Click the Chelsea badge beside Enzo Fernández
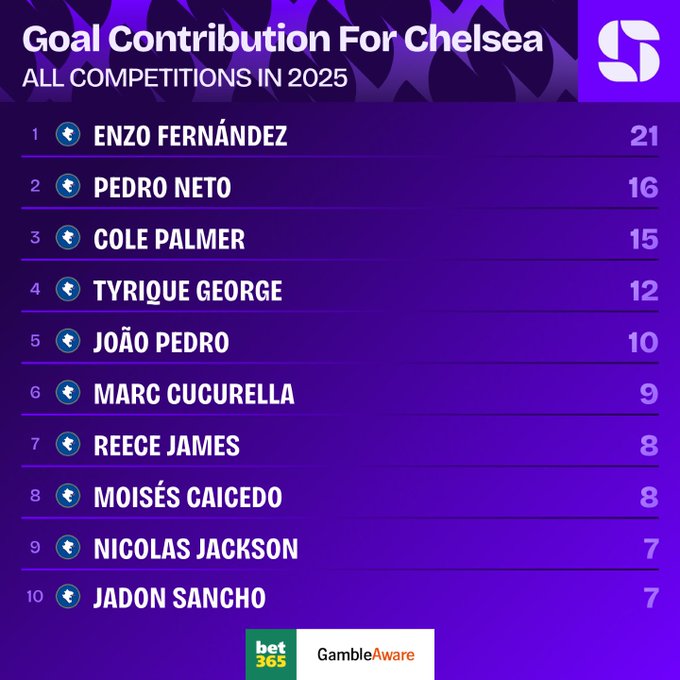 point(68,135)
